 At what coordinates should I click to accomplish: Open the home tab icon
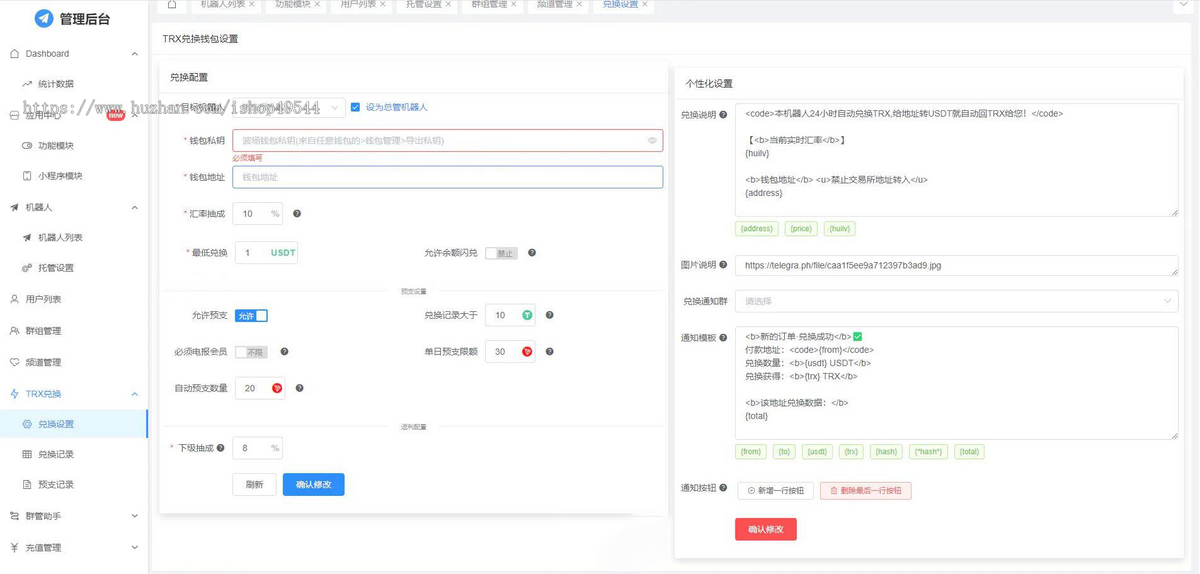172,4
